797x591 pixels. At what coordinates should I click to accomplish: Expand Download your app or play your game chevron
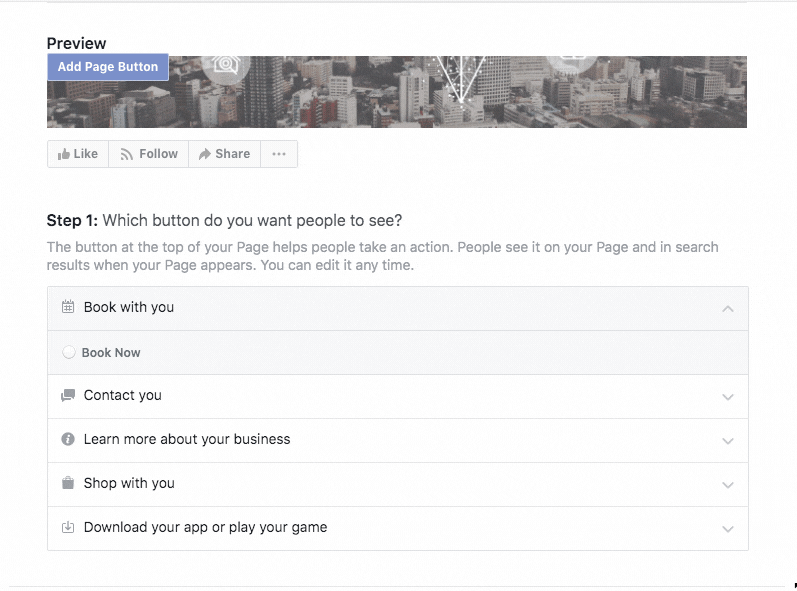728,529
